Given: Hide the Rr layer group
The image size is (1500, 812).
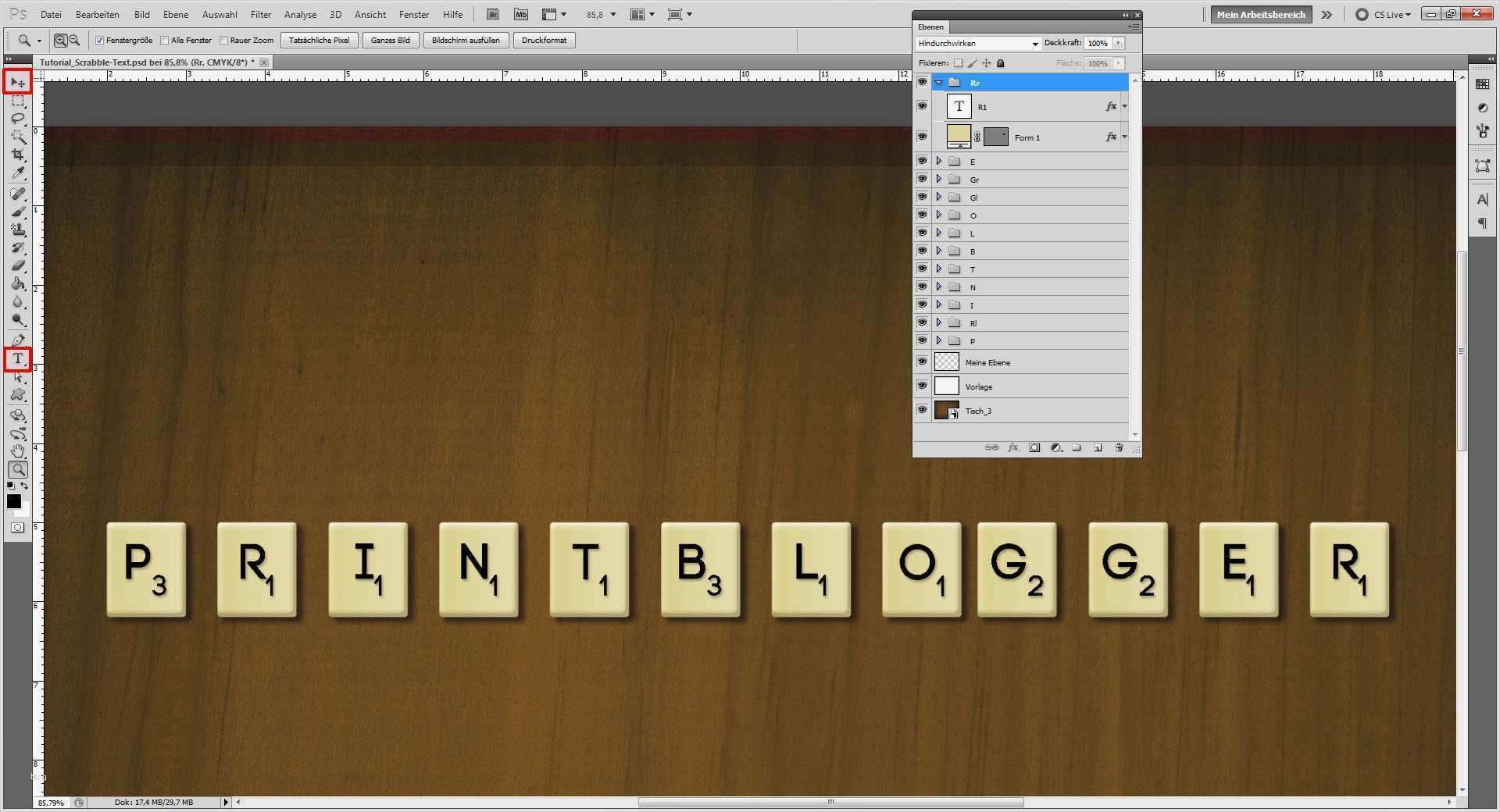Looking at the screenshot, I should point(922,82).
